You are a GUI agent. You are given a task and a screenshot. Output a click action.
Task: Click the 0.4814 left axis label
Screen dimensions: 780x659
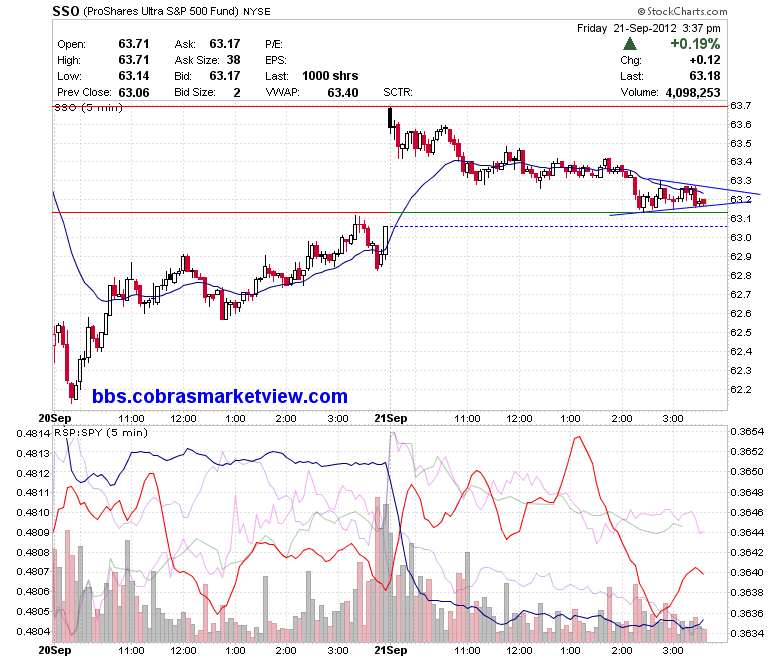tap(33, 433)
